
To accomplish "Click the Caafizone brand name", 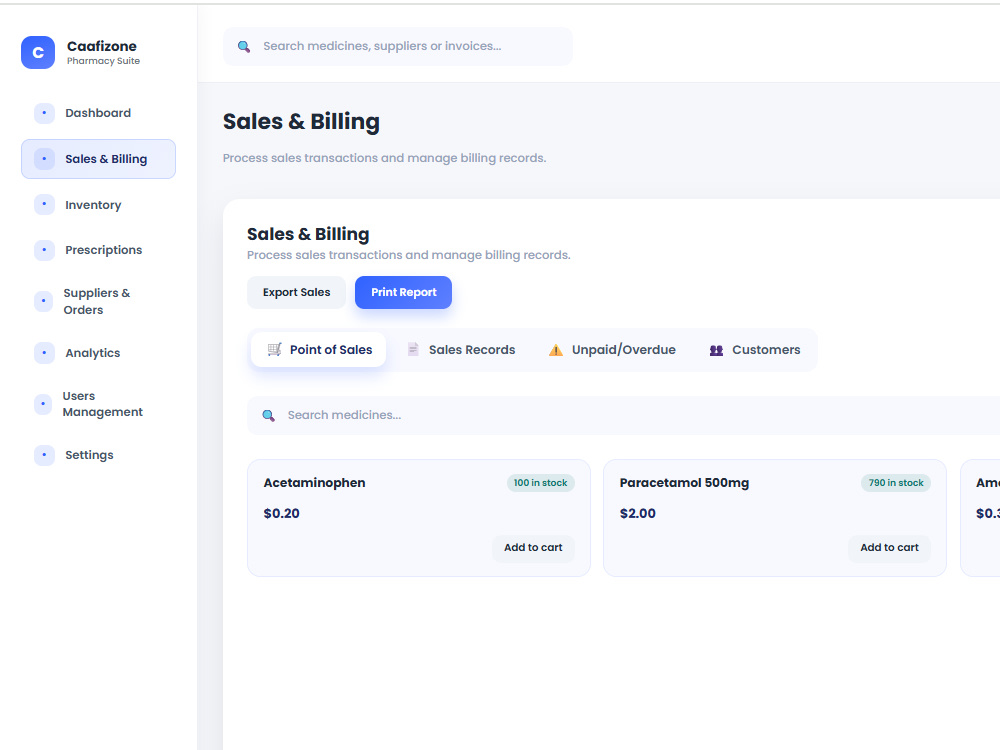I will pos(101,46).
